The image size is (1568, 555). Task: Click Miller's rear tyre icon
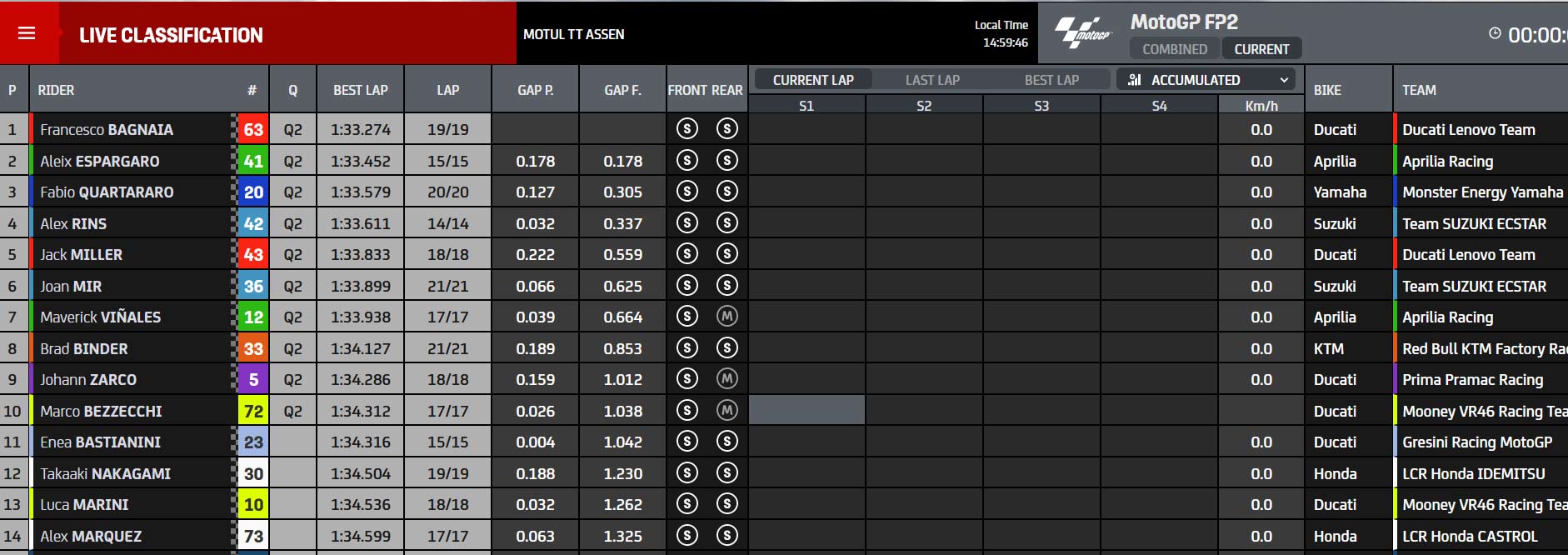tap(727, 253)
